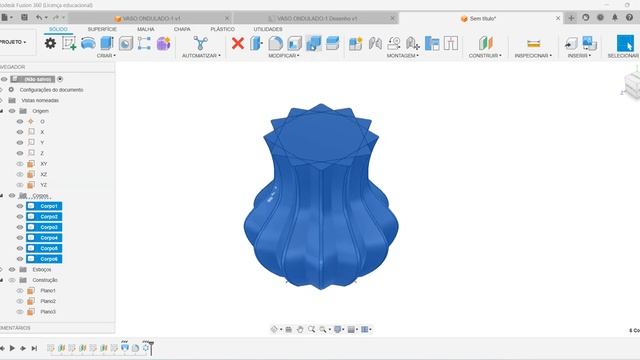Click the Insert Derive icon

click(x=571, y=43)
